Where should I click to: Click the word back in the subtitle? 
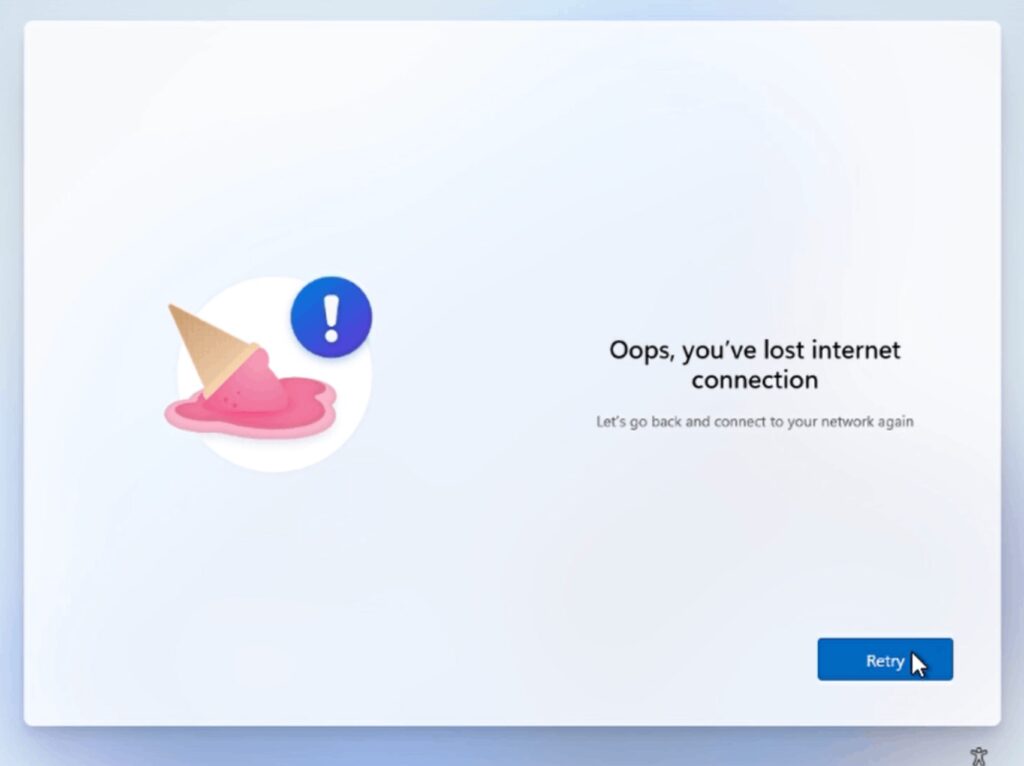pos(666,422)
